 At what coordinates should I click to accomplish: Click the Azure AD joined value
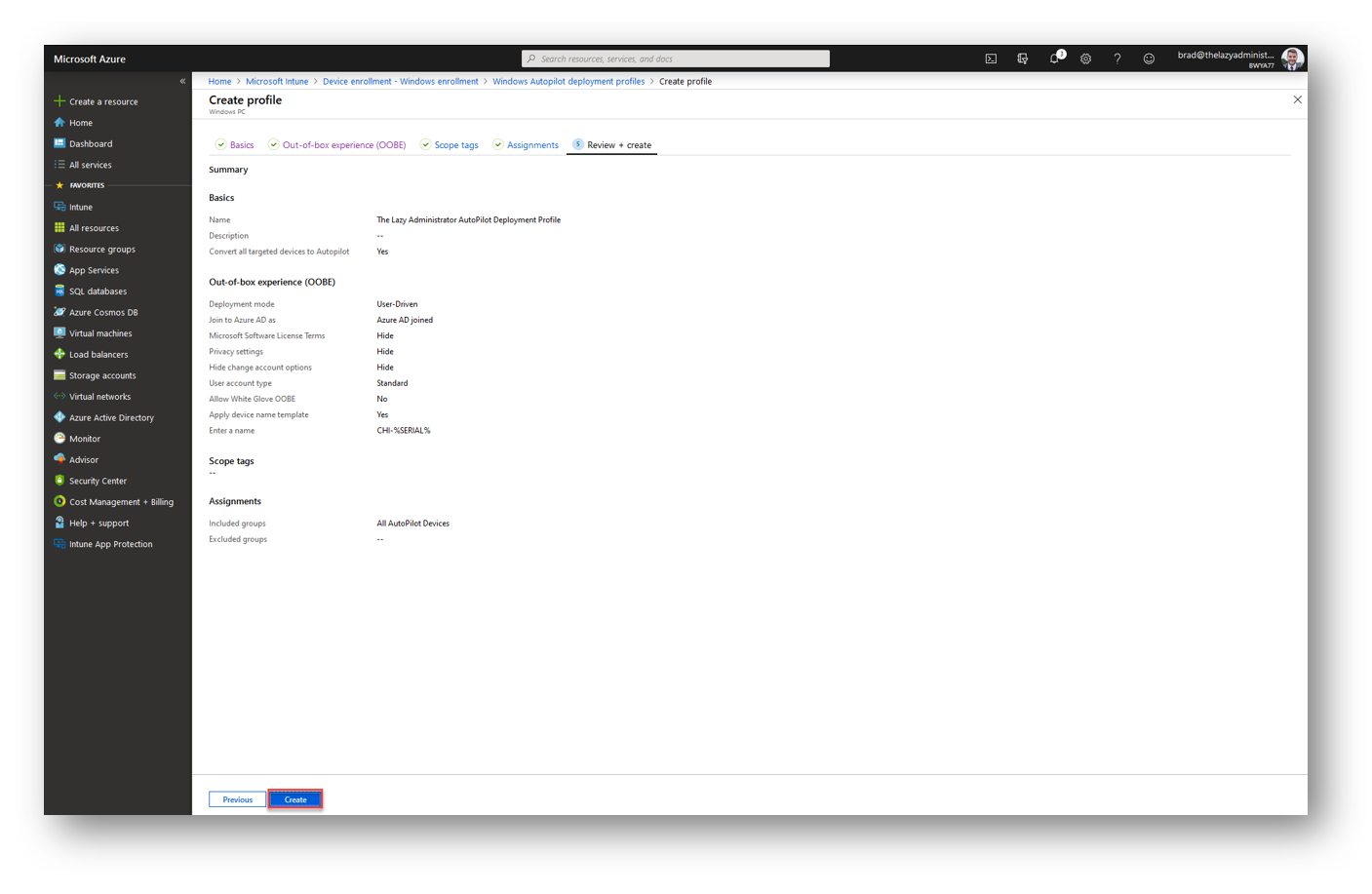pos(405,320)
